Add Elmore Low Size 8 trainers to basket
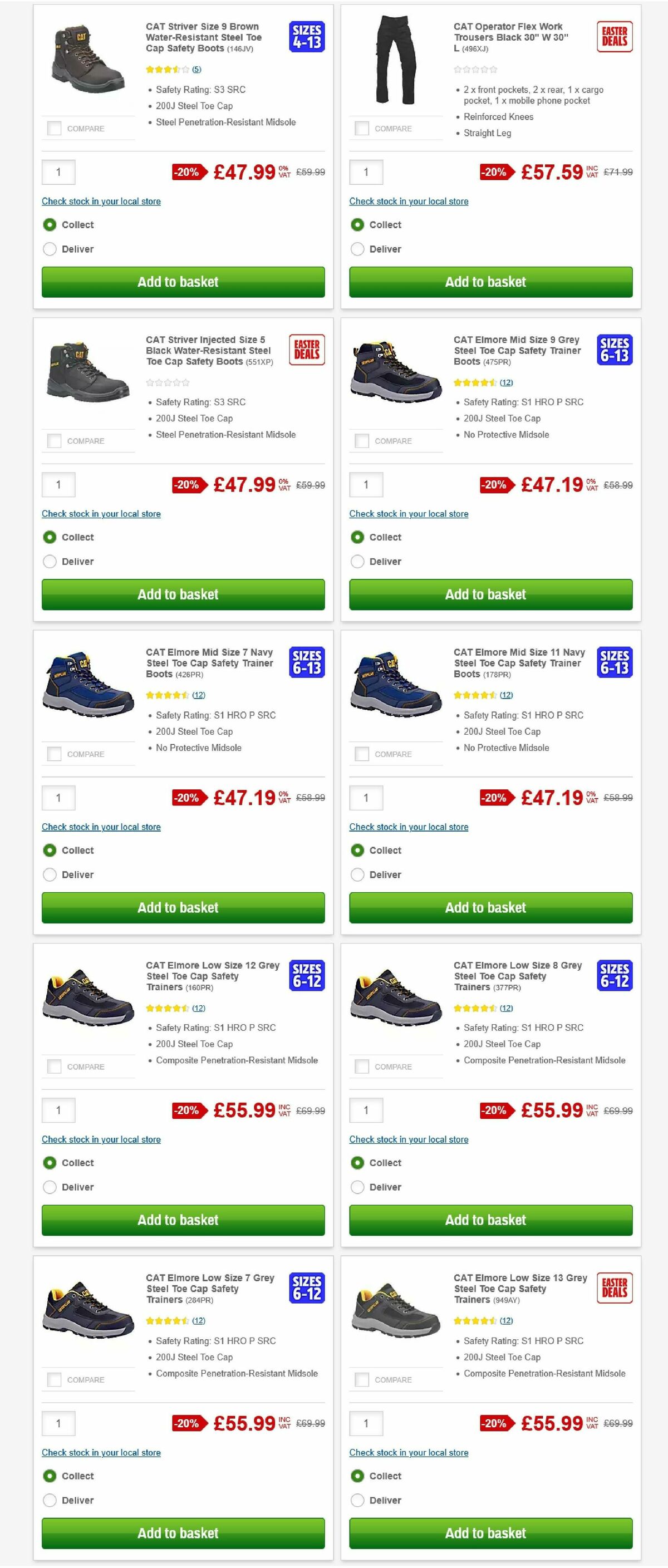 (486, 1220)
